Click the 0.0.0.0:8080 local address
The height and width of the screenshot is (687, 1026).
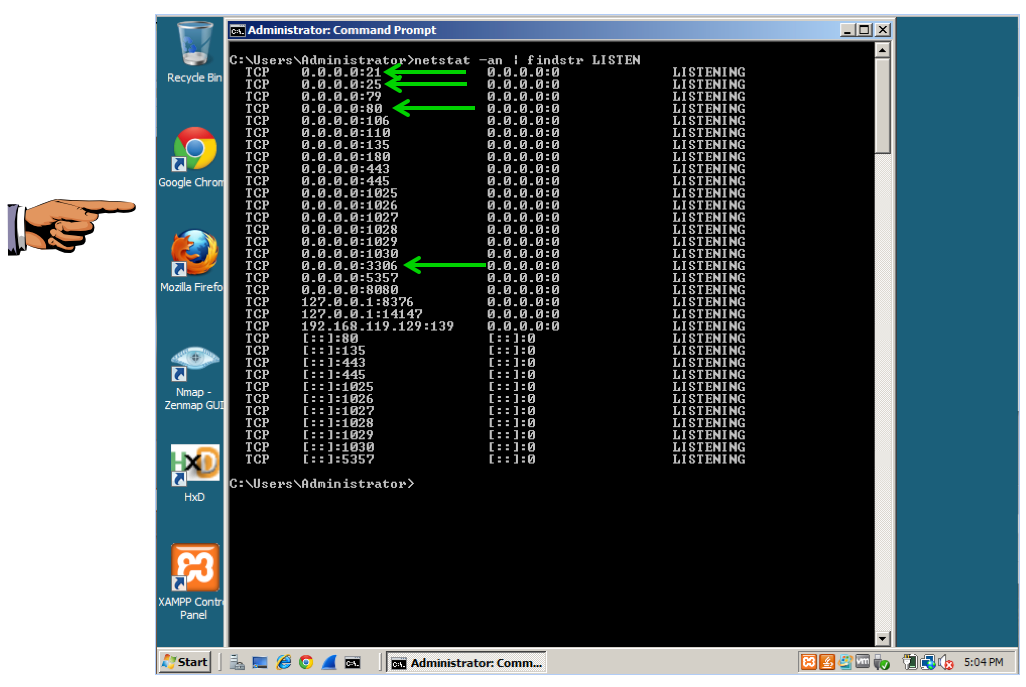(x=349, y=290)
